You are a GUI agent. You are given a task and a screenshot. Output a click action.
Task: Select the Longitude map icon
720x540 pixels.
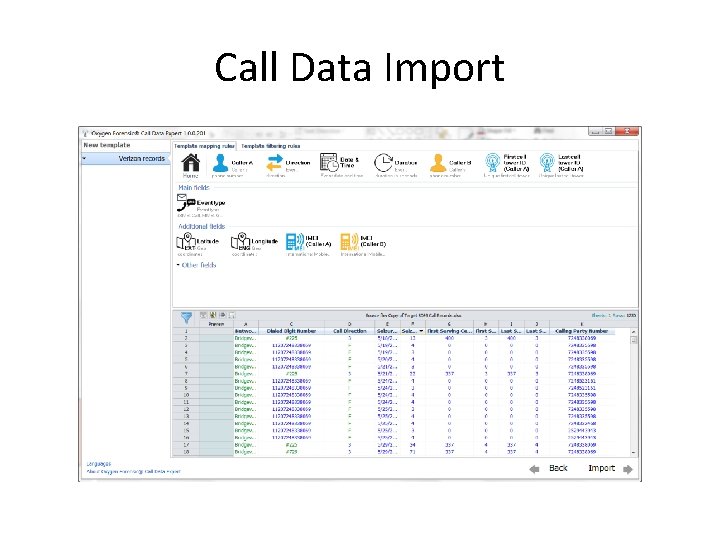(240, 241)
